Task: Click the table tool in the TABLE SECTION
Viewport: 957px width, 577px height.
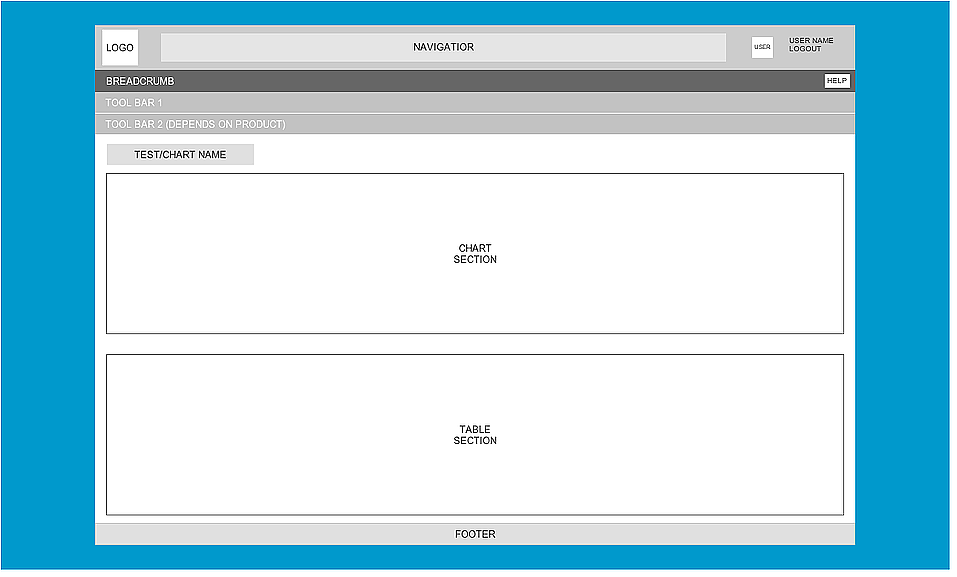Action: click(474, 433)
